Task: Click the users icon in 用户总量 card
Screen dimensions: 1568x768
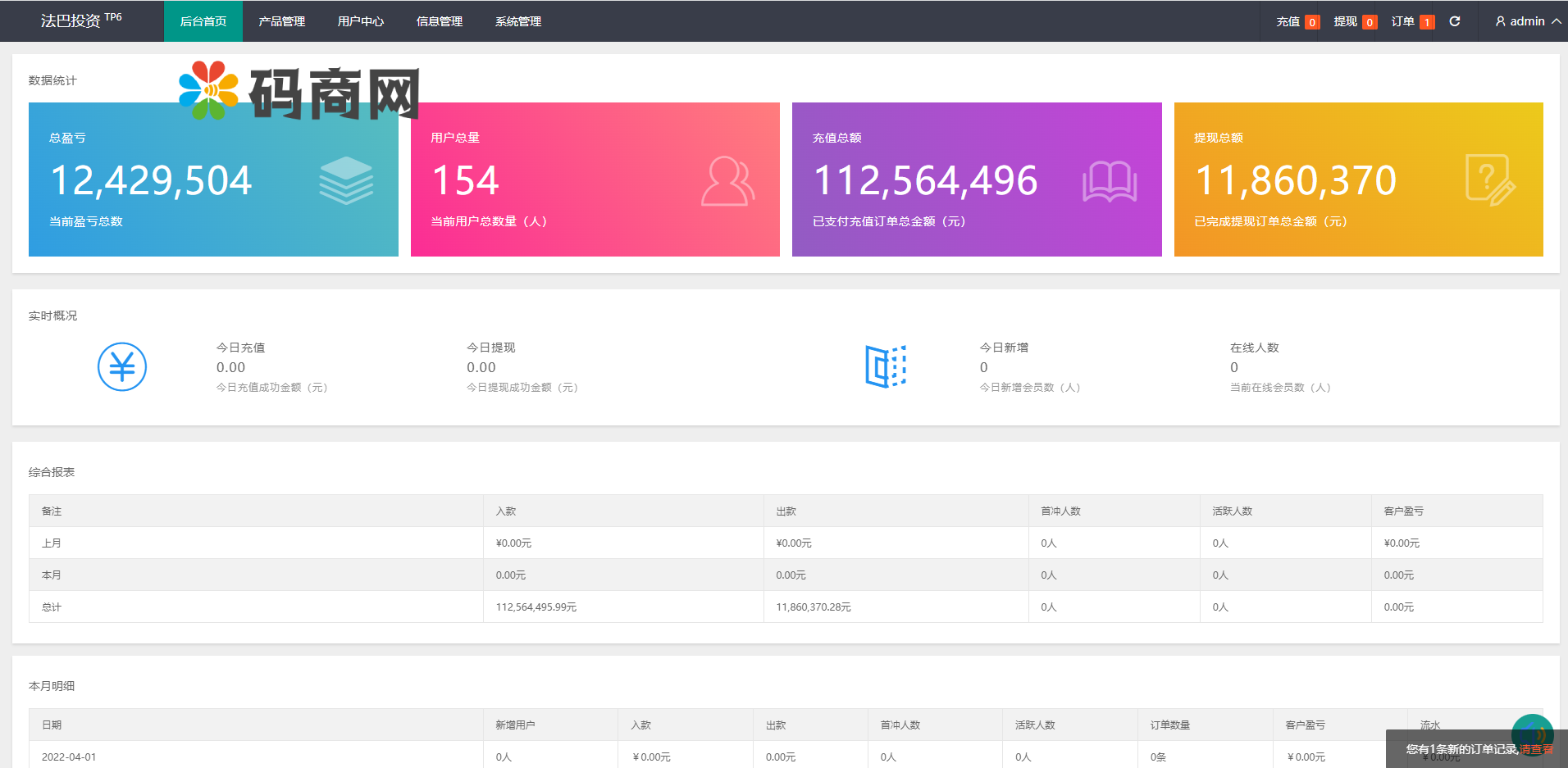Action: click(x=727, y=180)
